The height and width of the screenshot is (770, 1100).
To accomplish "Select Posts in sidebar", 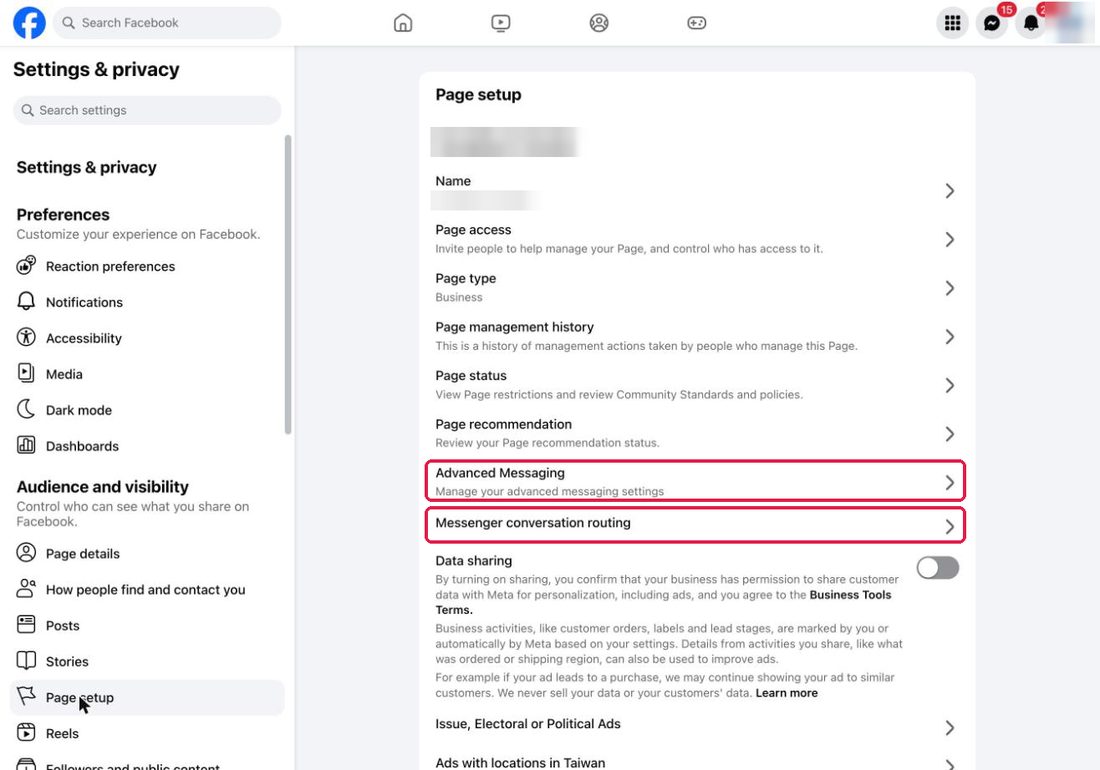I will [x=147, y=626].
